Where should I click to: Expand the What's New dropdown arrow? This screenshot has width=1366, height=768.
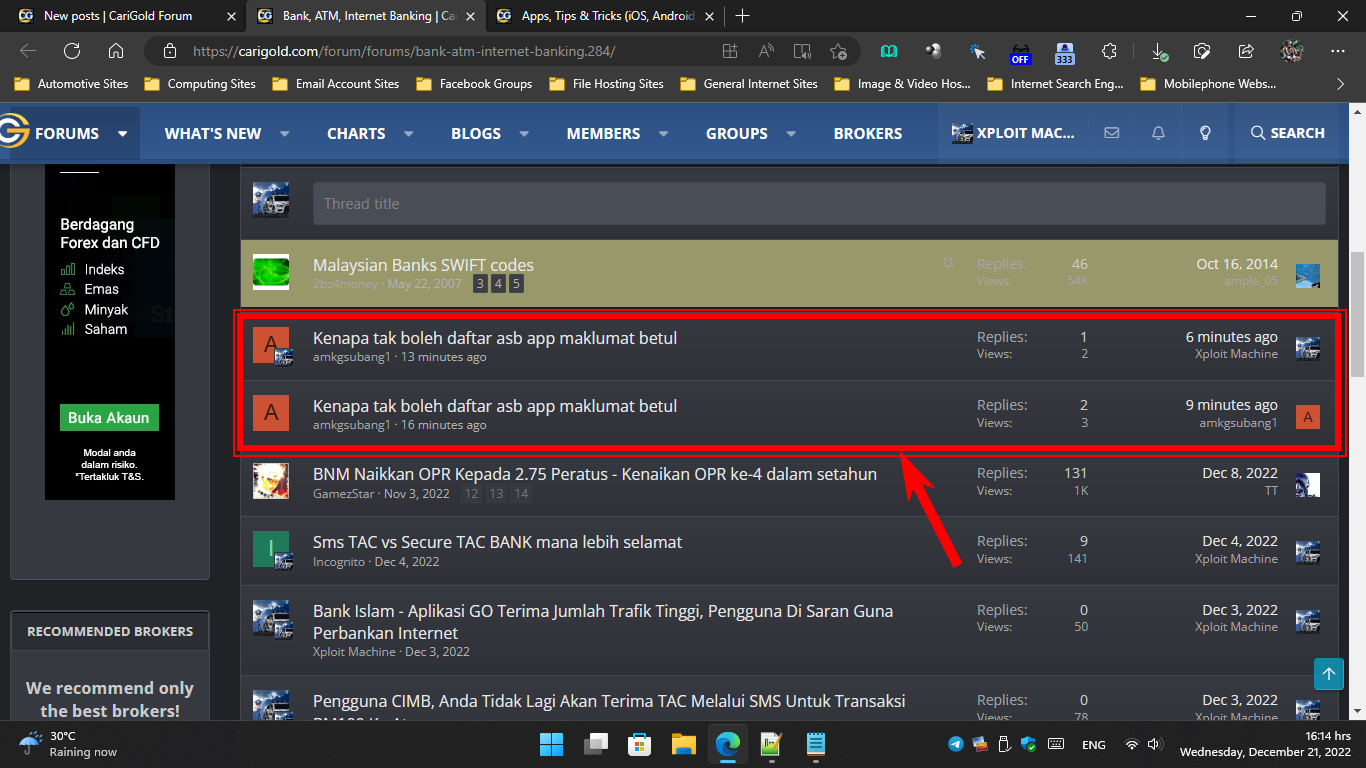284,133
